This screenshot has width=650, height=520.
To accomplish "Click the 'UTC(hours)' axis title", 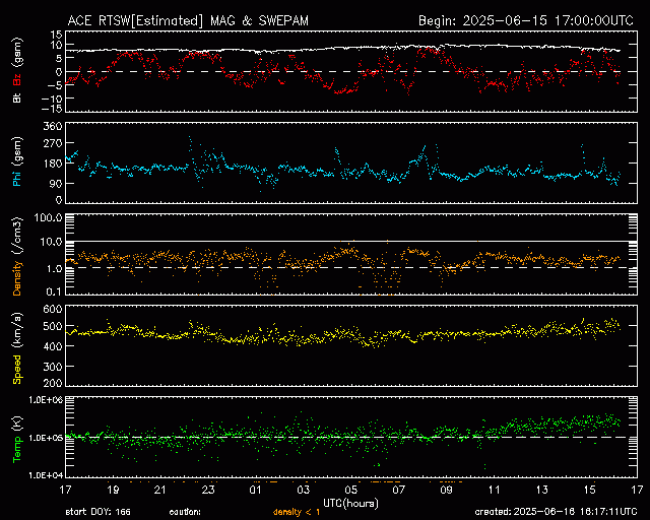I will [x=351, y=504].
